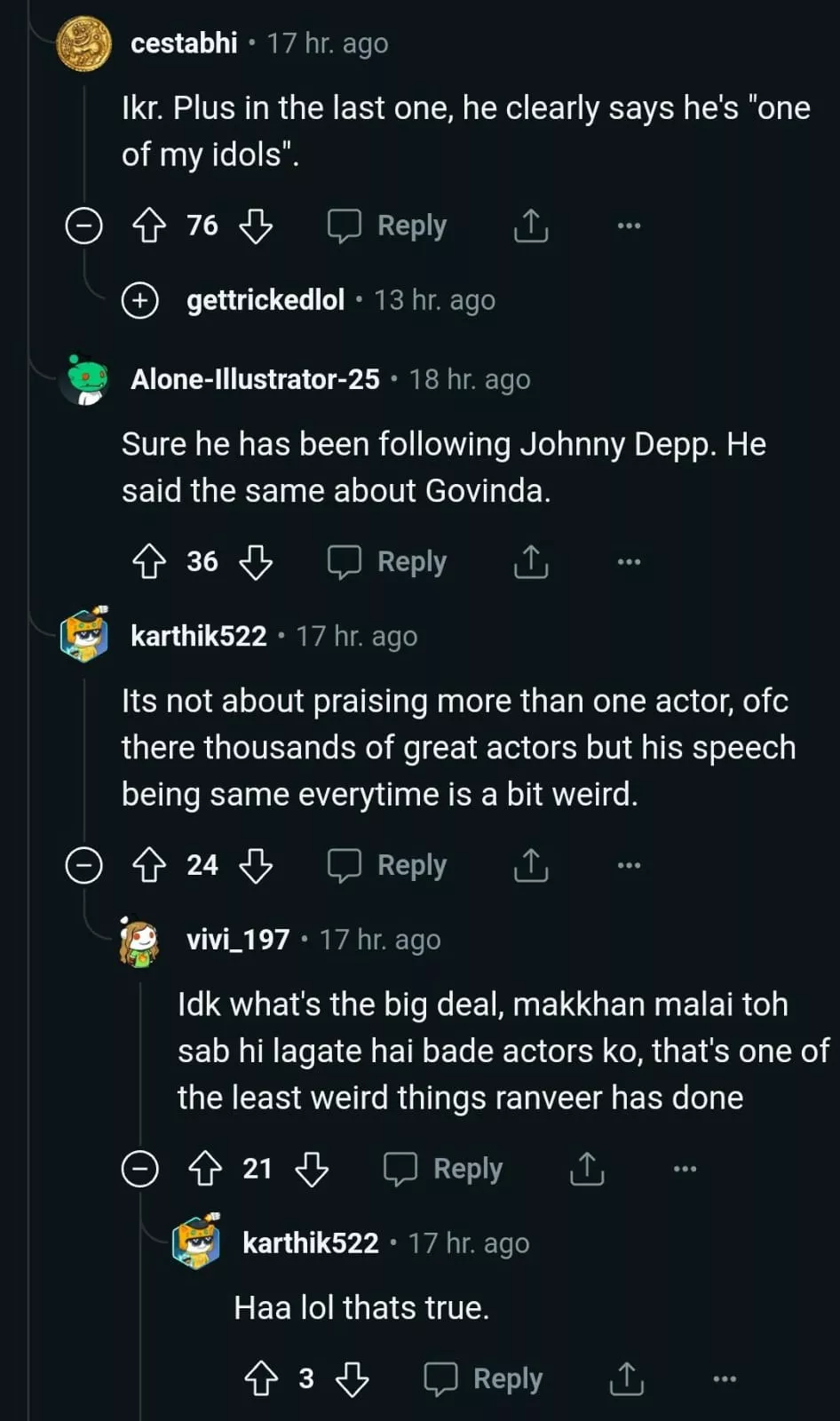Open overflow menu on cestabhi's comment

(x=629, y=226)
